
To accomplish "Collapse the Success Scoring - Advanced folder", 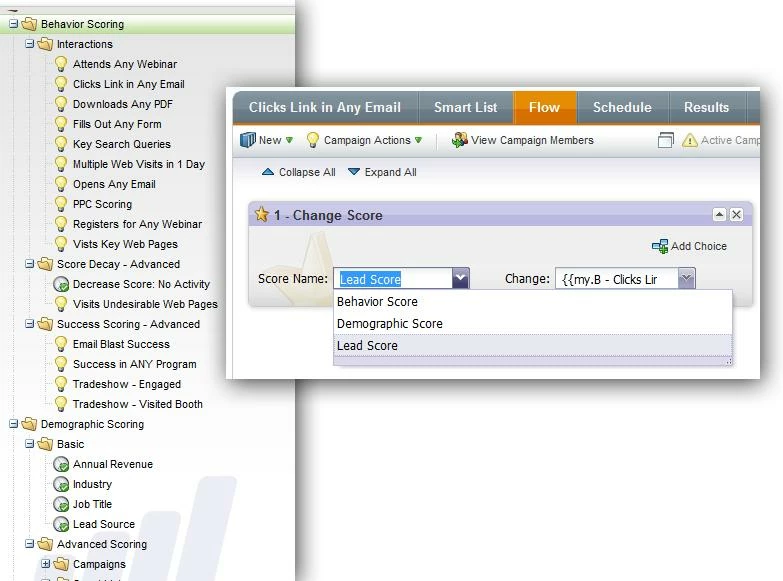I will pos(29,324).
